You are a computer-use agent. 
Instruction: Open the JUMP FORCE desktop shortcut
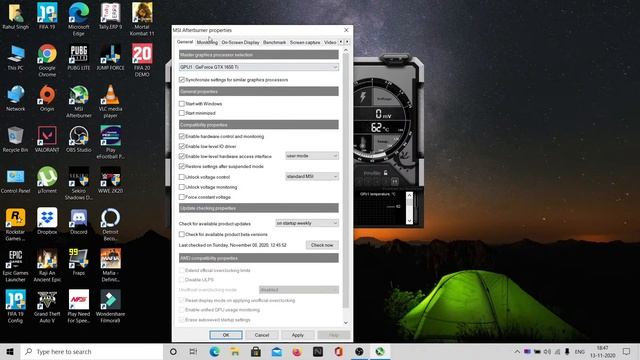(110, 57)
